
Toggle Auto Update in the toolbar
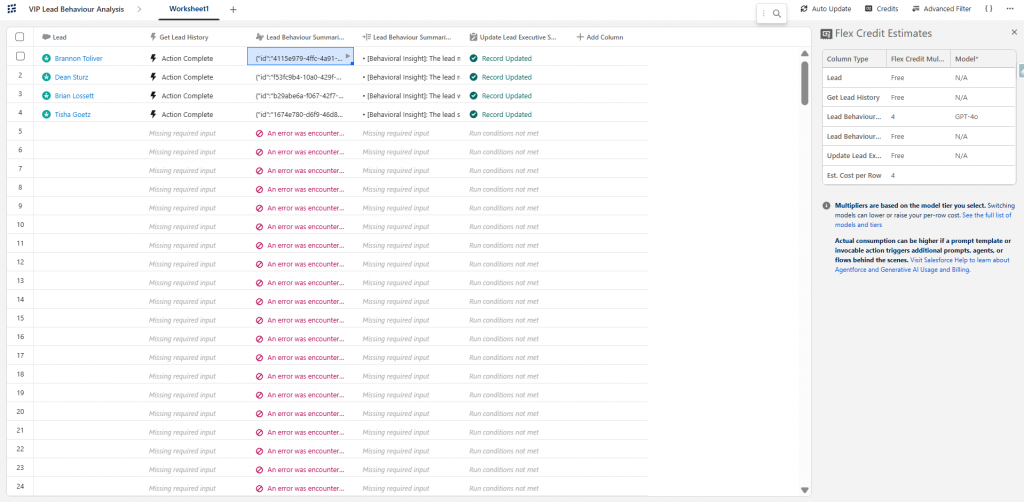(x=825, y=9)
